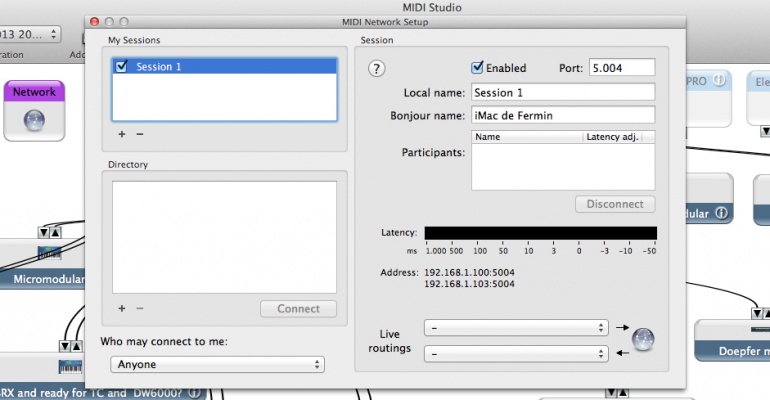Add a new session with the plus under My Sessions
This screenshot has height=400, width=770.
(x=122, y=134)
